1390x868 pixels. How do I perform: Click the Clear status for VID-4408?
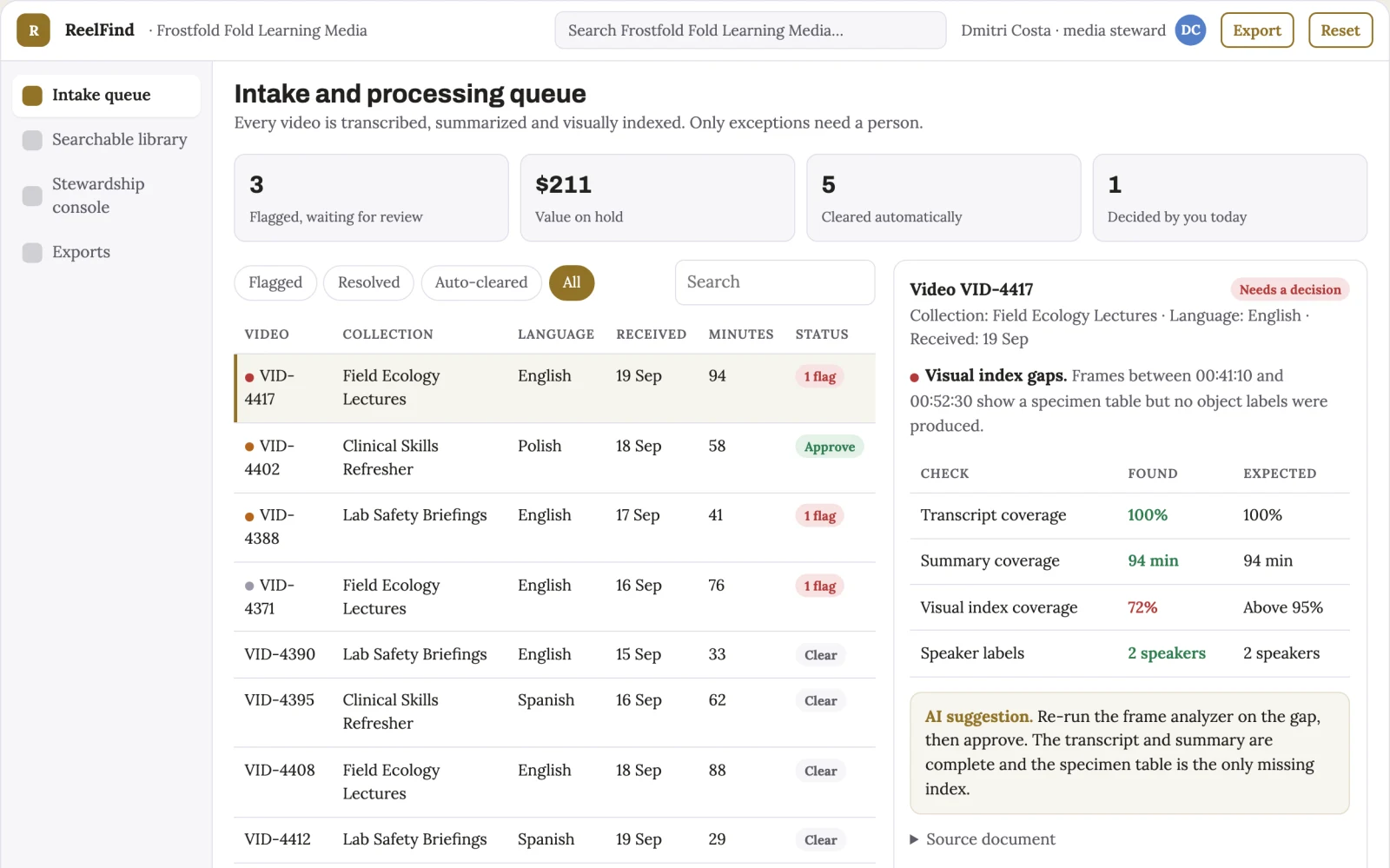pyautogui.click(x=821, y=771)
